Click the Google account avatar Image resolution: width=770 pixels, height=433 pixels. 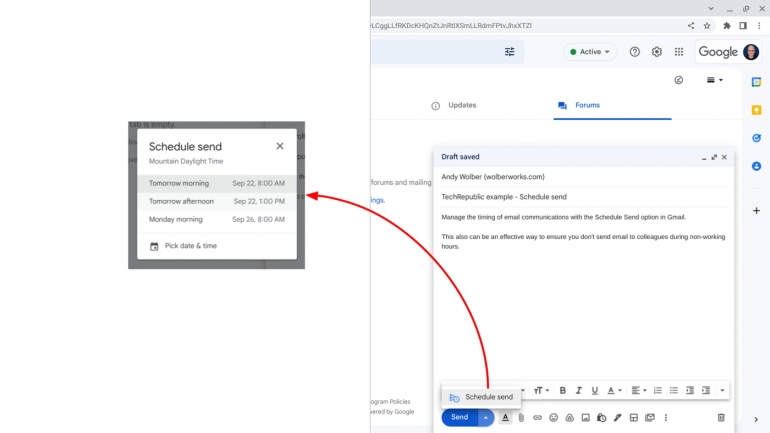[x=751, y=52]
